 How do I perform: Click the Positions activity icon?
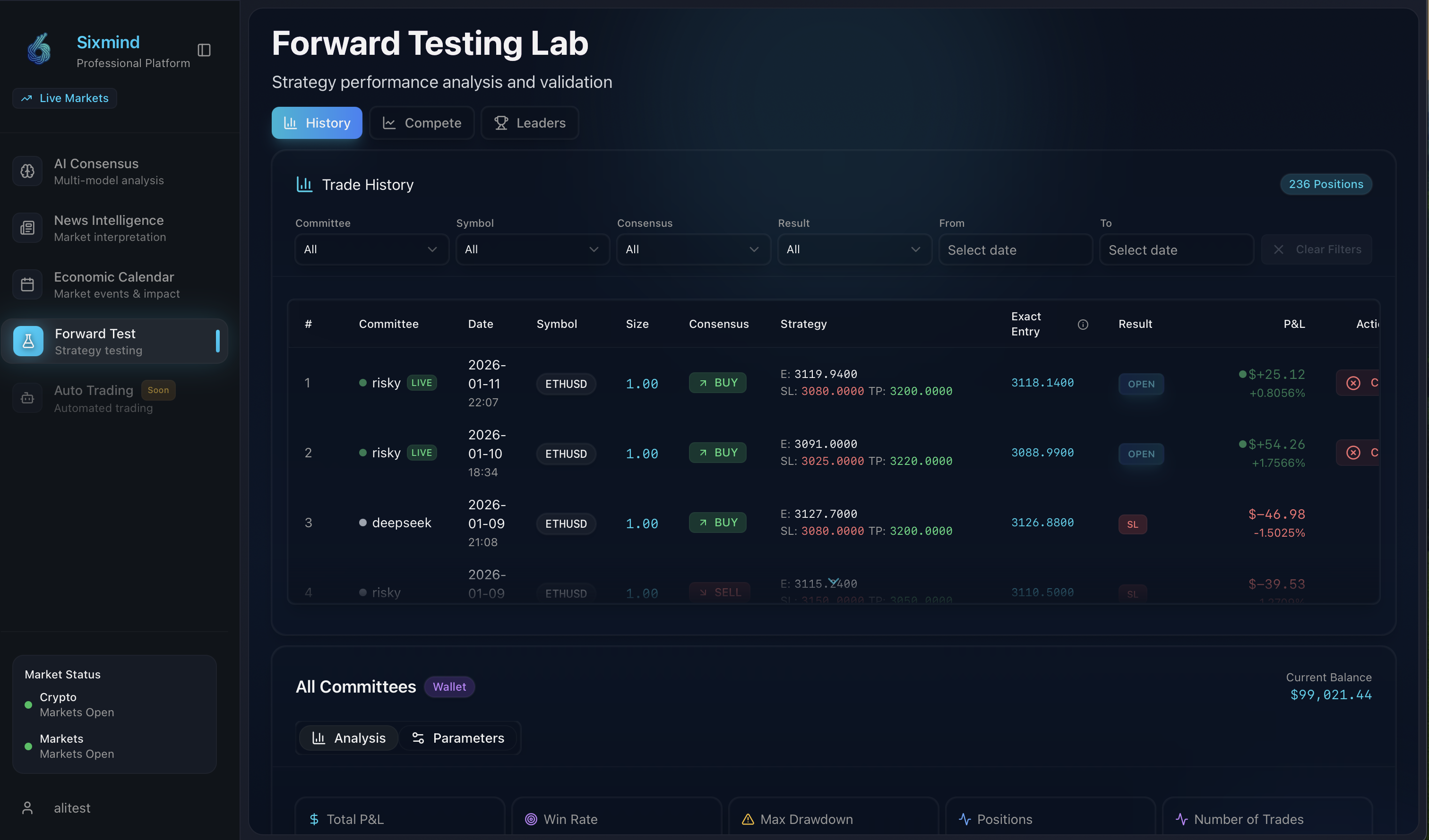click(964, 819)
